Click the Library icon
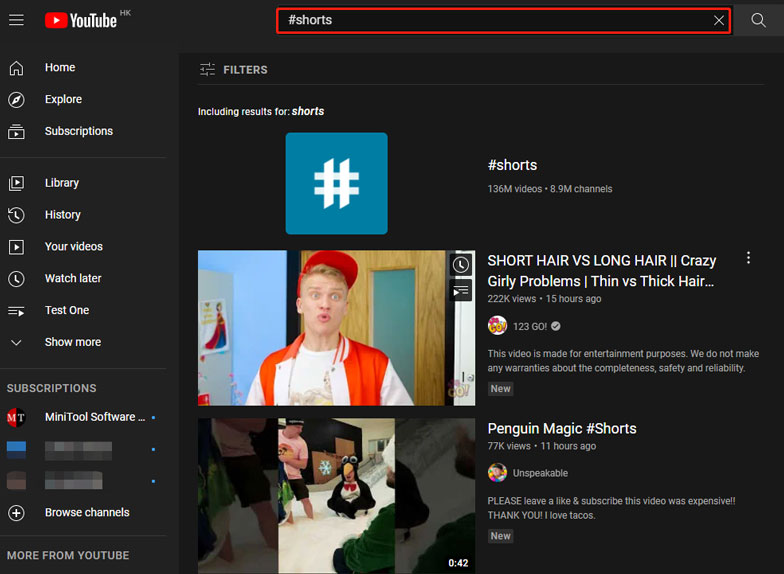Viewport: 784px width, 574px height. click(x=16, y=183)
